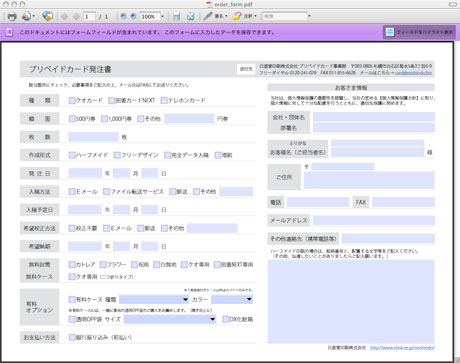
Task: Check the 図書カードNEXT checkbox
Action: pos(112,100)
